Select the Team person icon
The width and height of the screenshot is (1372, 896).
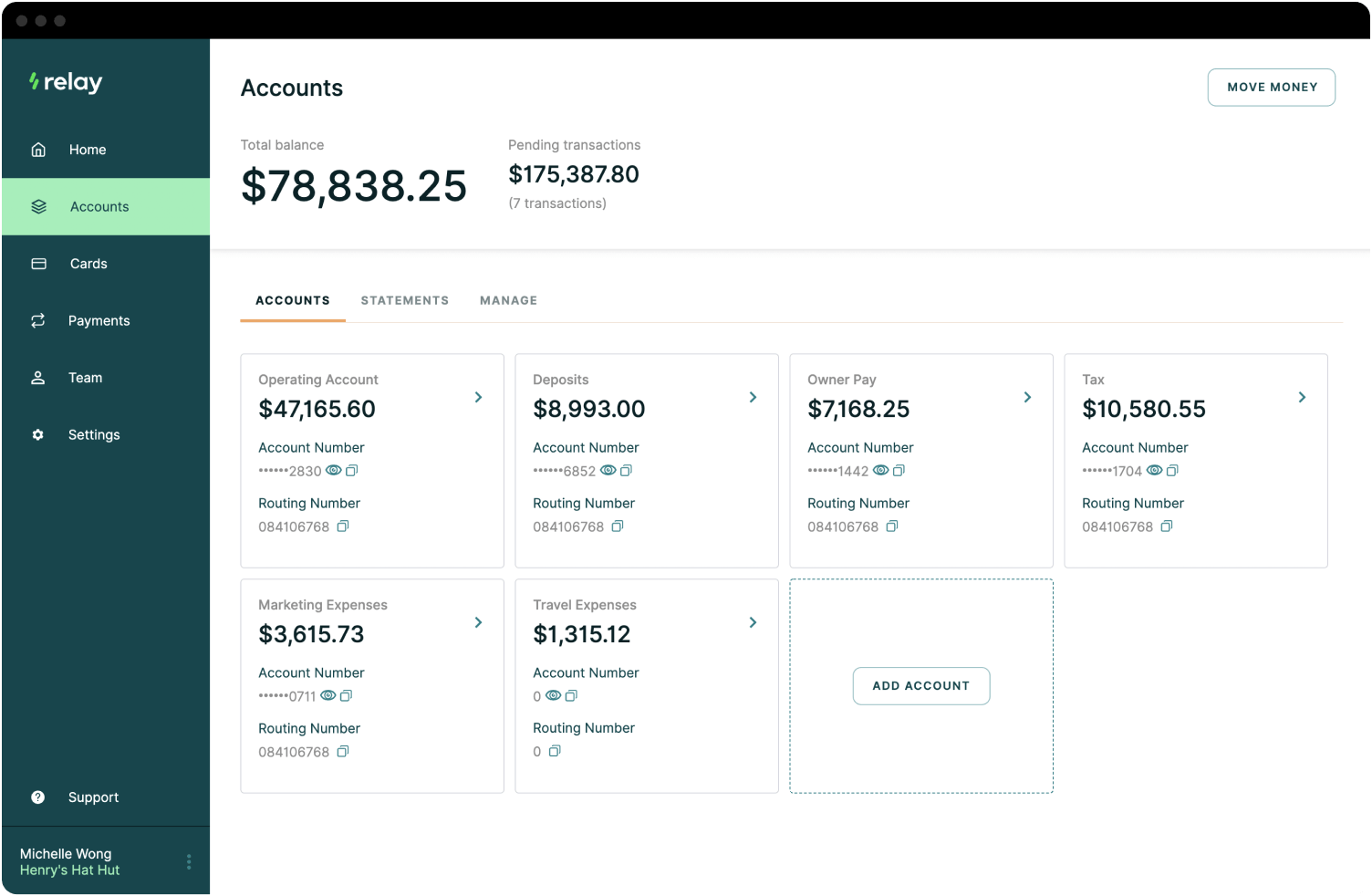click(x=38, y=377)
